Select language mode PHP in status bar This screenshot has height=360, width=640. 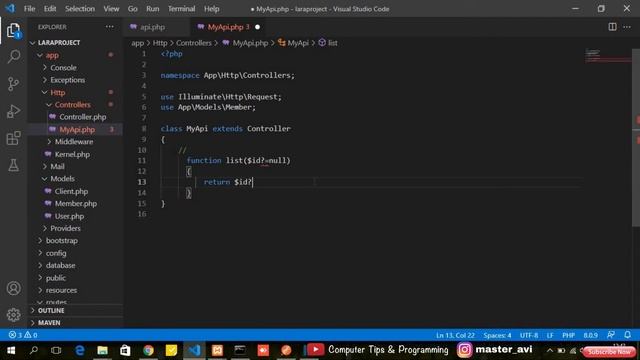(x=568, y=335)
